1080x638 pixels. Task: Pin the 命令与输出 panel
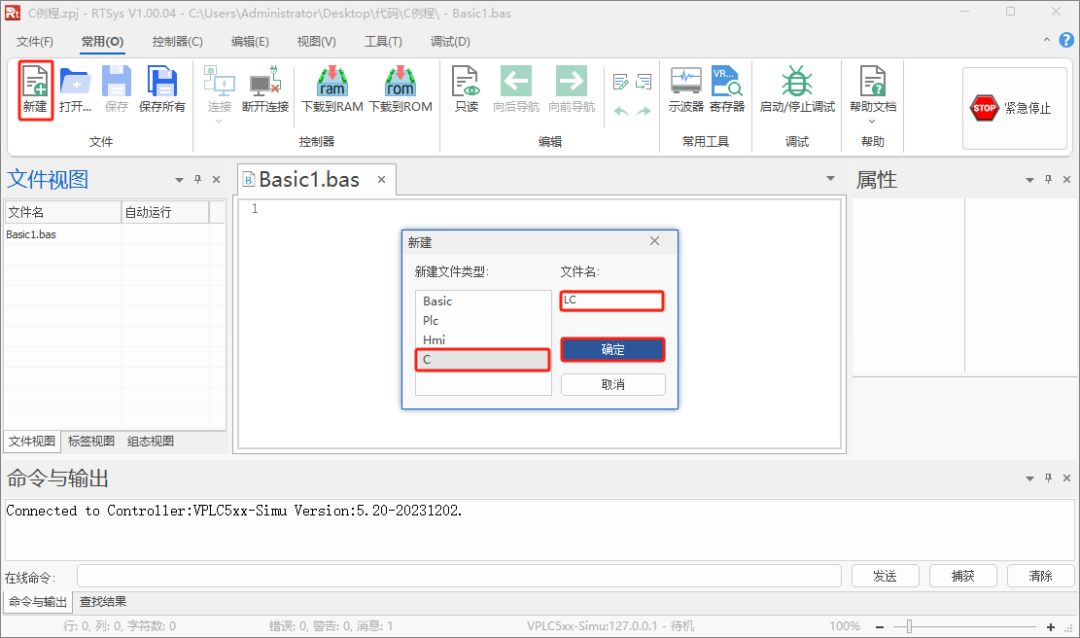point(1048,477)
